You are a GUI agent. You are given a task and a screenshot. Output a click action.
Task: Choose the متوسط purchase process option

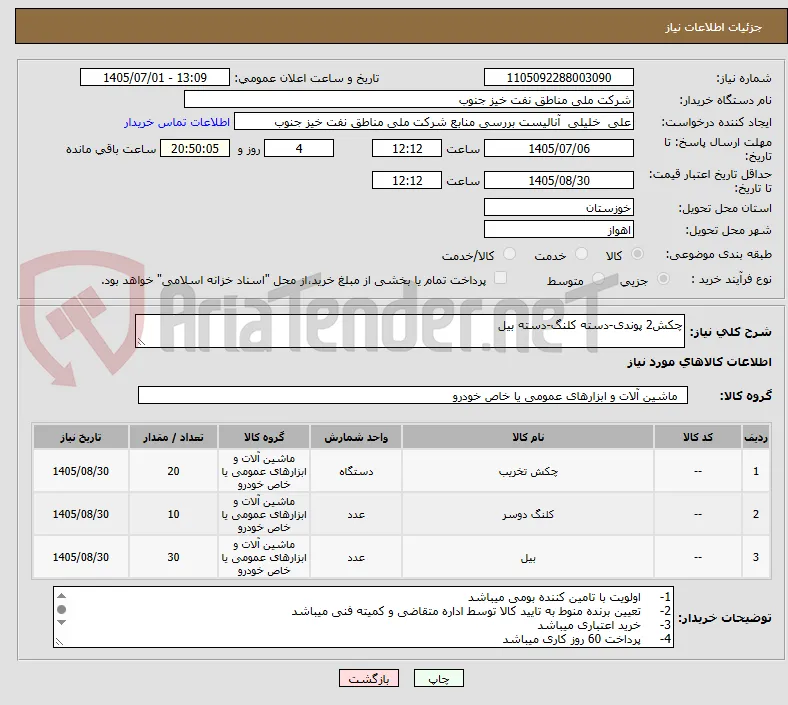[x=598, y=279]
